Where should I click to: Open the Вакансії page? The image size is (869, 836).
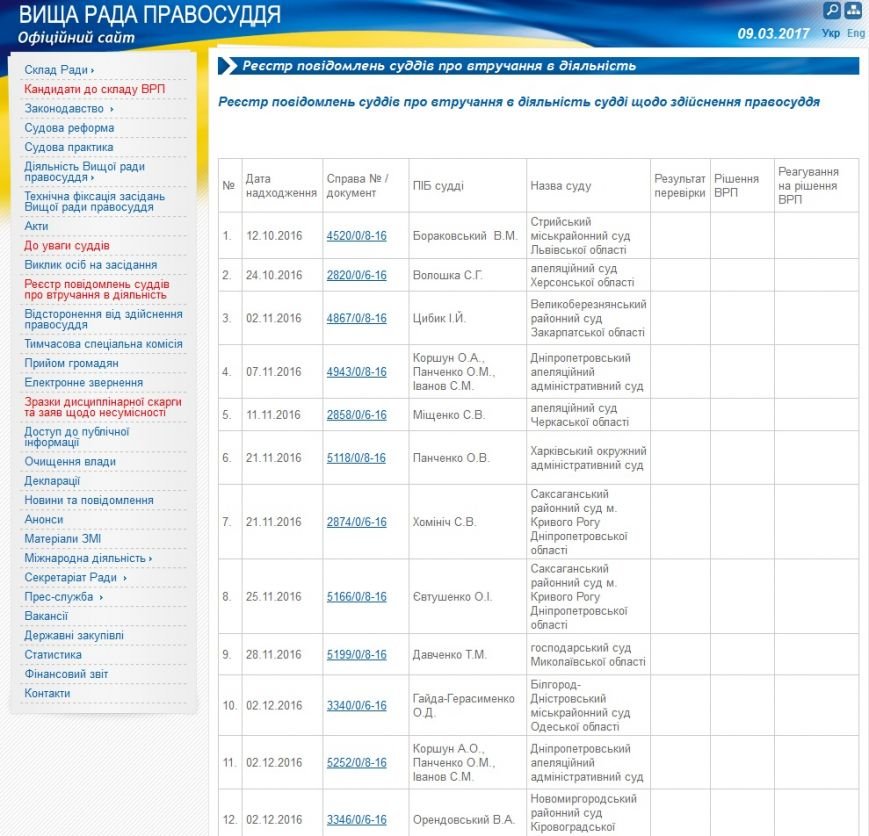[45, 616]
